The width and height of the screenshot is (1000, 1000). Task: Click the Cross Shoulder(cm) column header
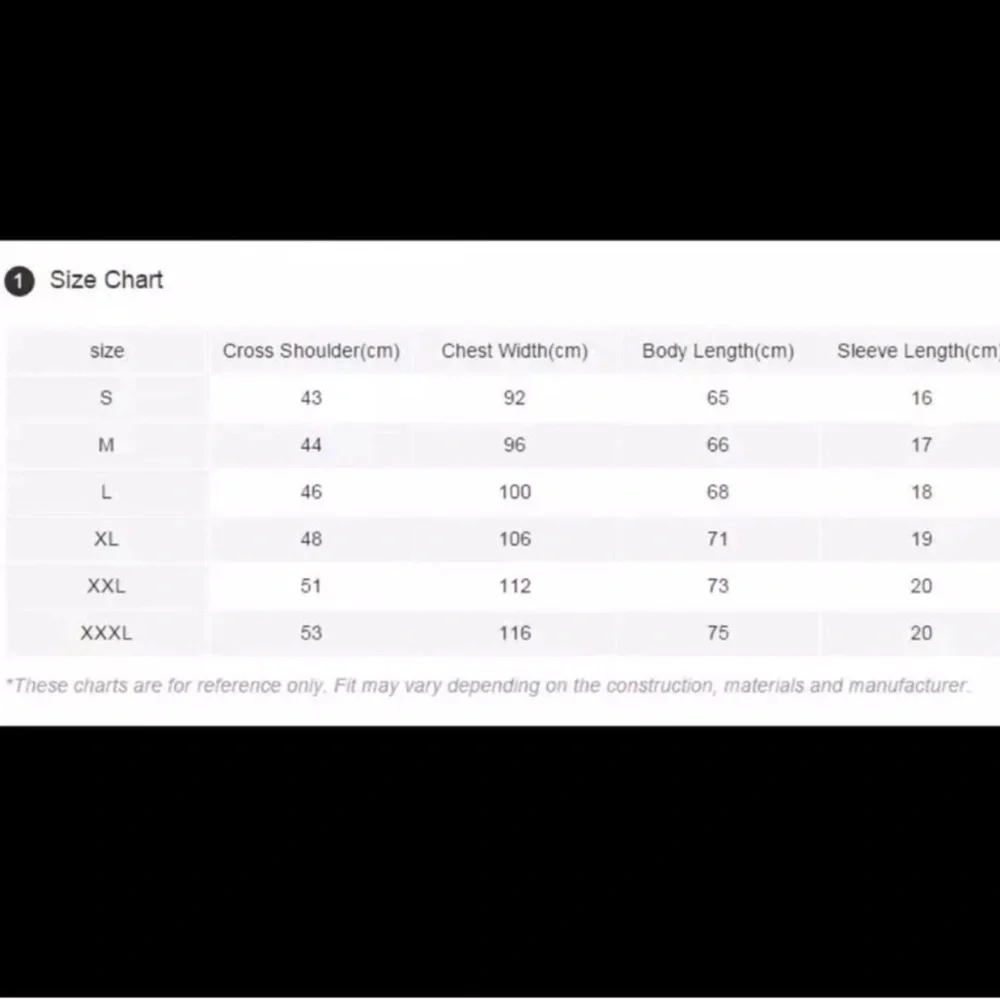tap(311, 351)
